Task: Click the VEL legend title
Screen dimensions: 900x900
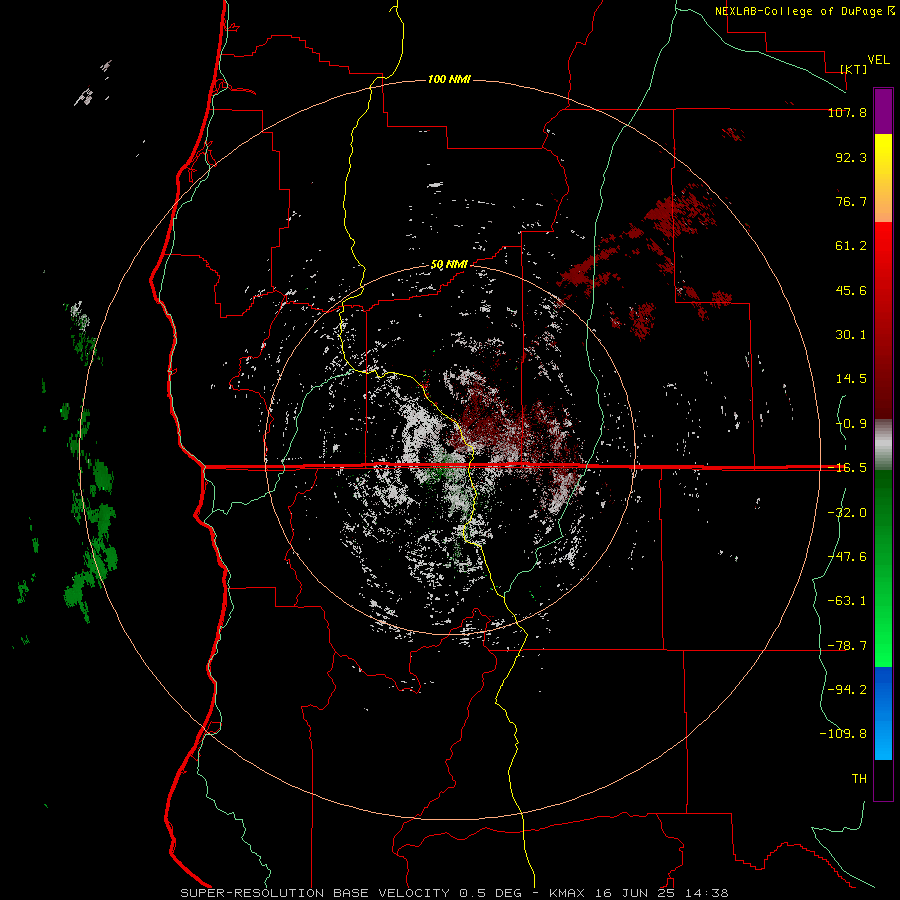Action: click(x=878, y=60)
